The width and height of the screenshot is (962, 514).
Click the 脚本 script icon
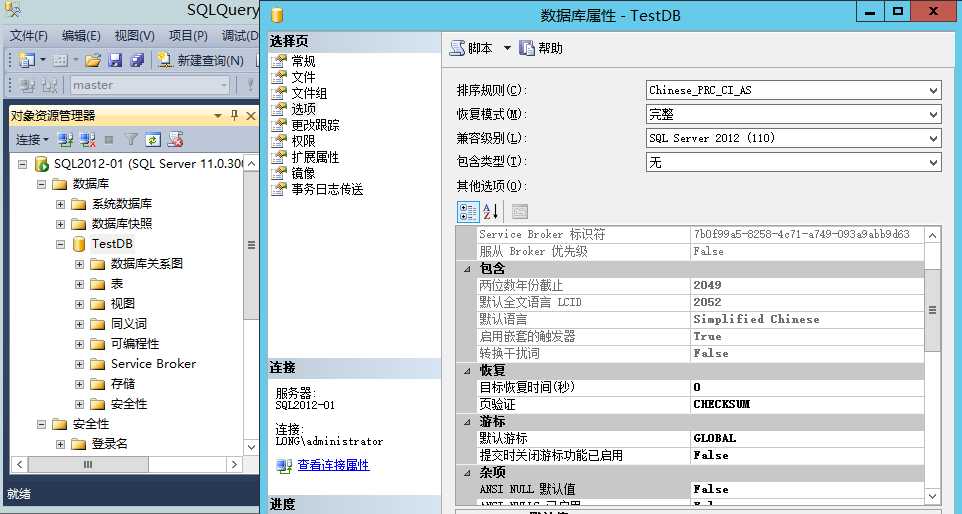(457, 48)
